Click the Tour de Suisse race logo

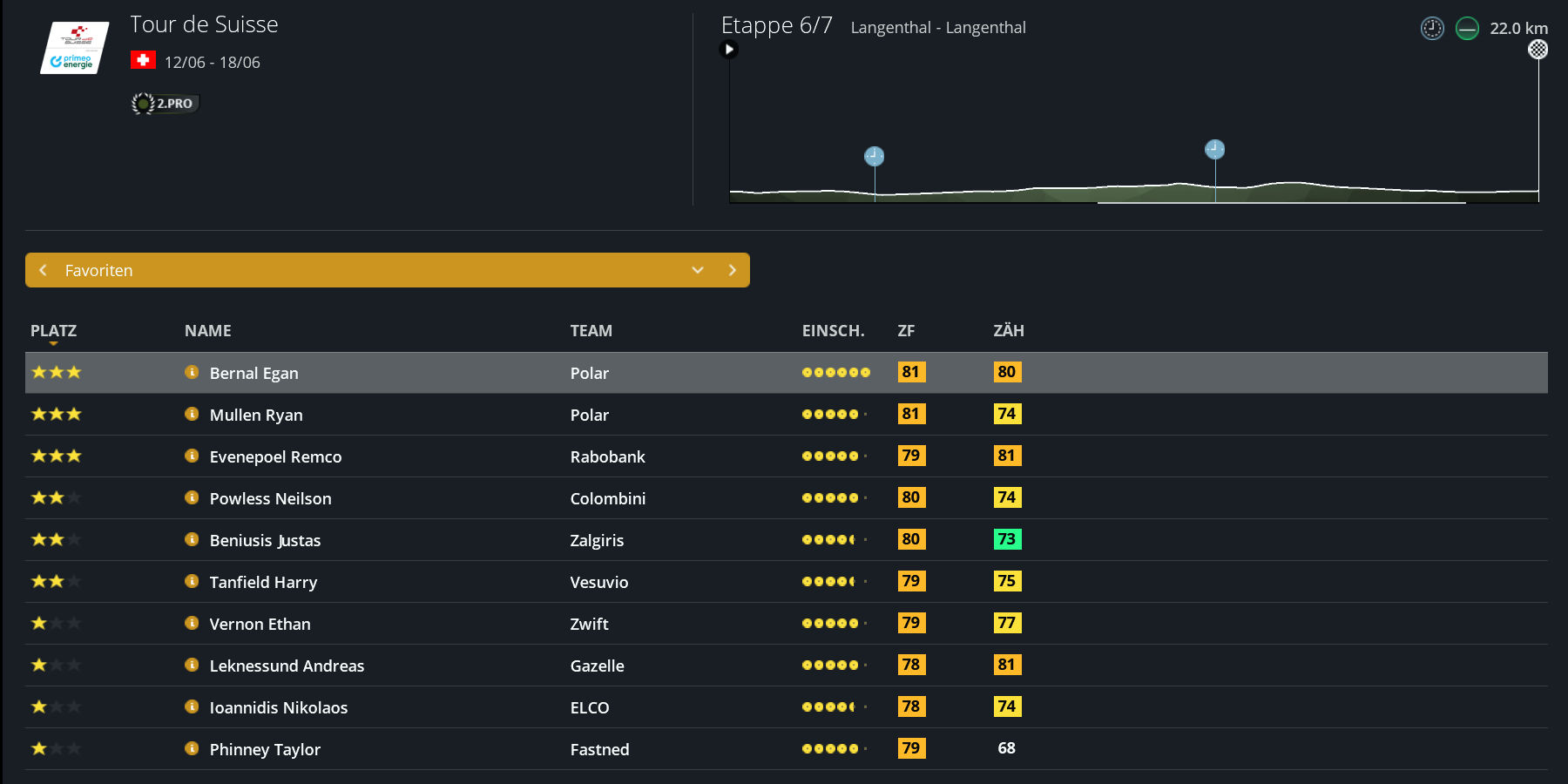coord(75,48)
